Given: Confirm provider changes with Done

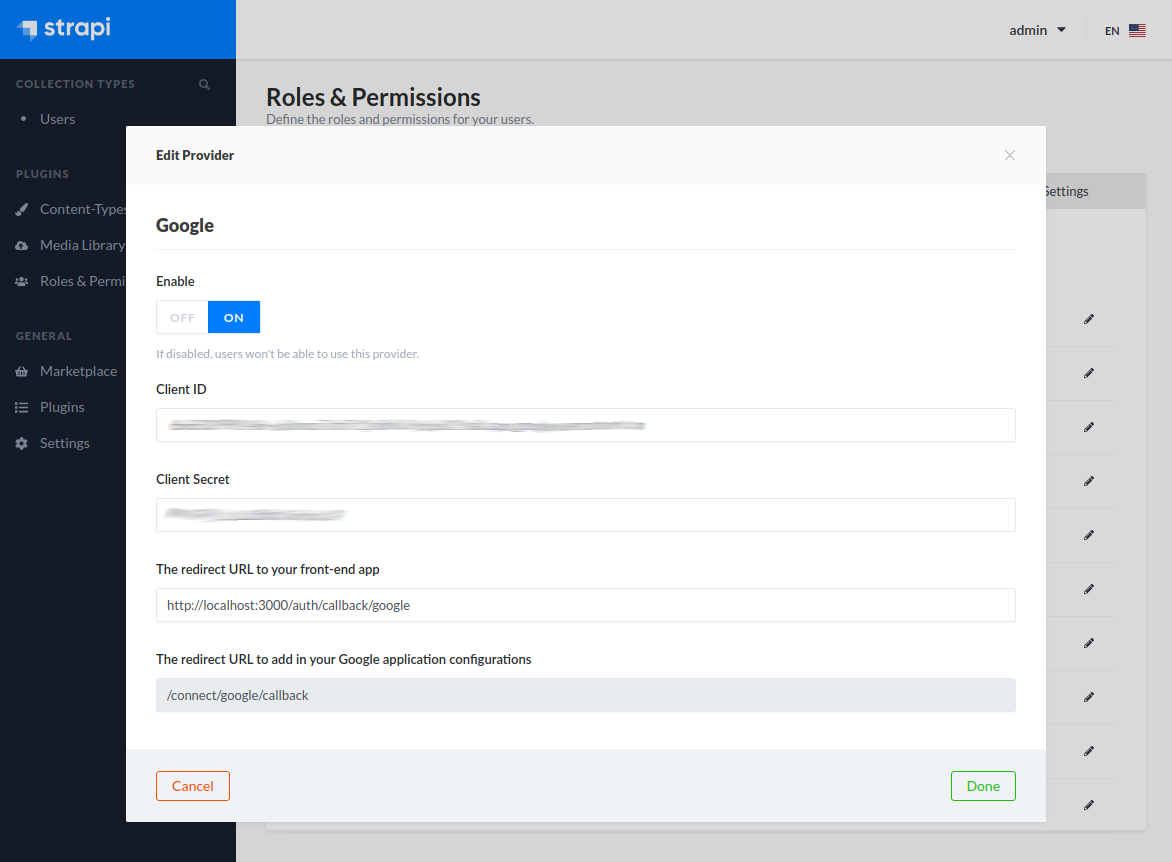Looking at the screenshot, I should click(x=983, y=786).
